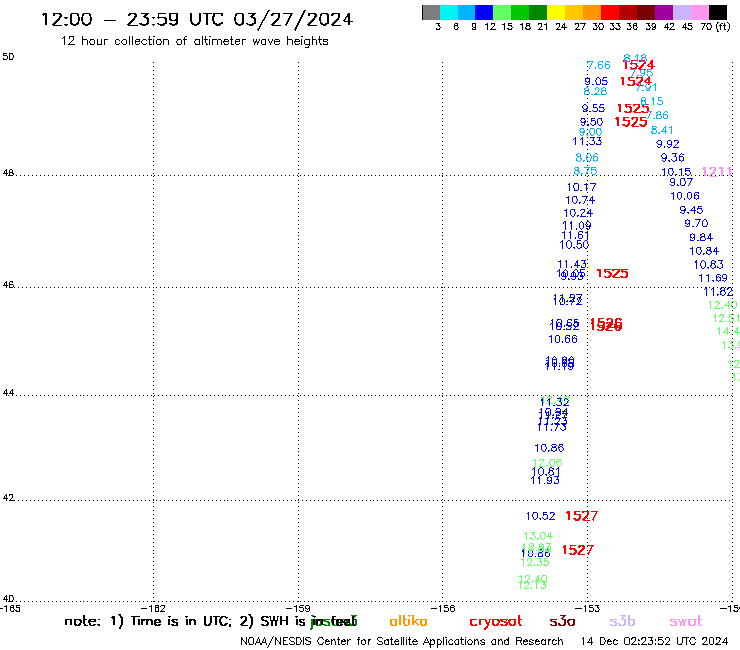
Task: Pick the yellow swatch in the color scale
Action: point(556,12)
